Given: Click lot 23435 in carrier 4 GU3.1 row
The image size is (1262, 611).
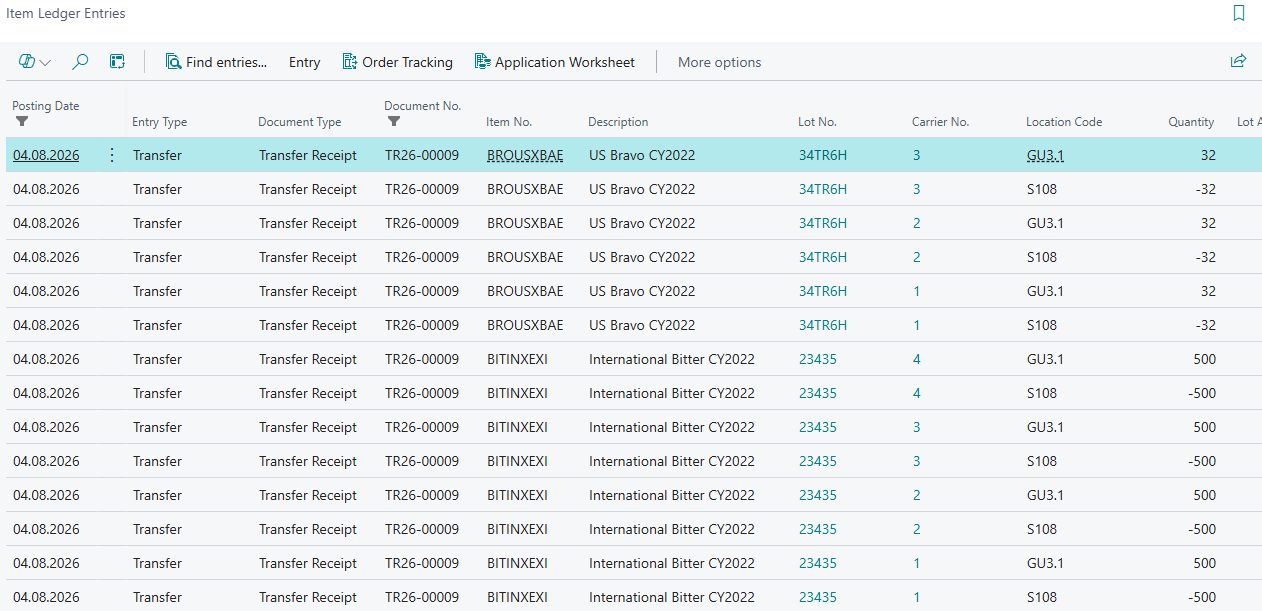Looking at the screenshot, I should 818,359.
